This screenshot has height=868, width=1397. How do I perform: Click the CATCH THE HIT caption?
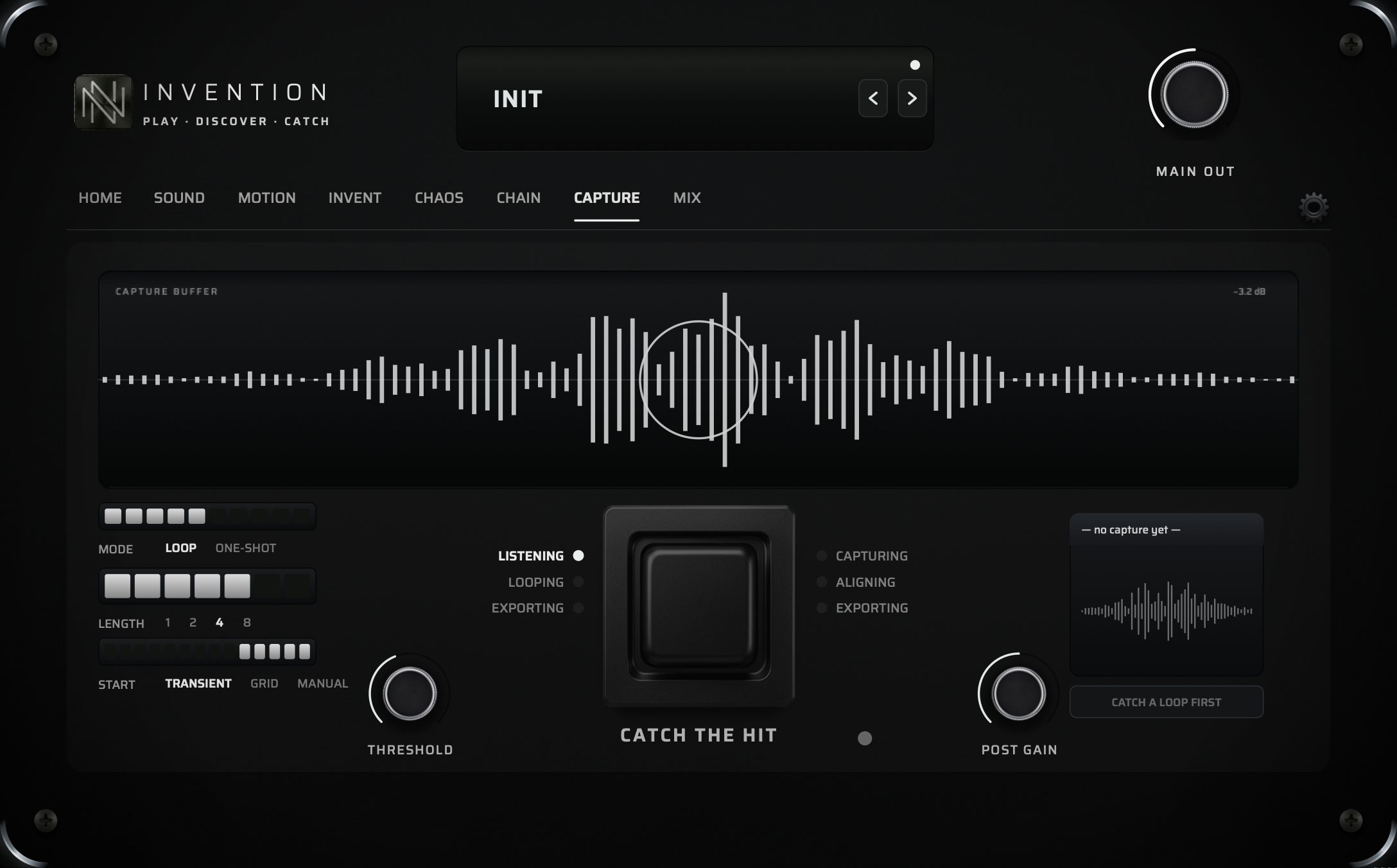coord(699,735)
